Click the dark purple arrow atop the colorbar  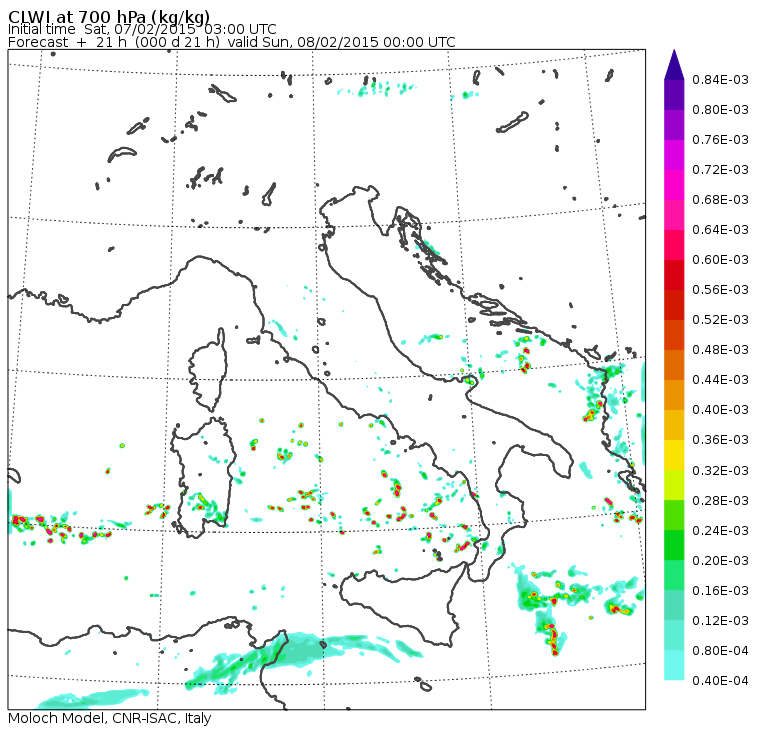(674, 64)
